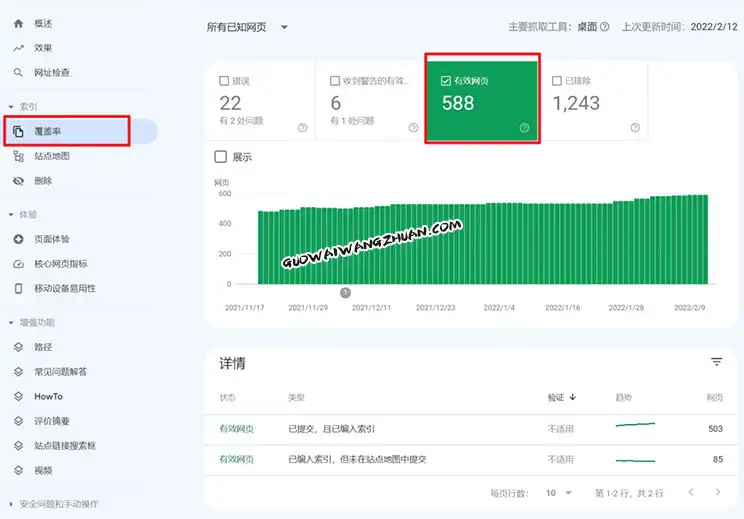Click the layers icon beside 常见问题解答
Screen dimensions: 744x519
tap(18, 372)
